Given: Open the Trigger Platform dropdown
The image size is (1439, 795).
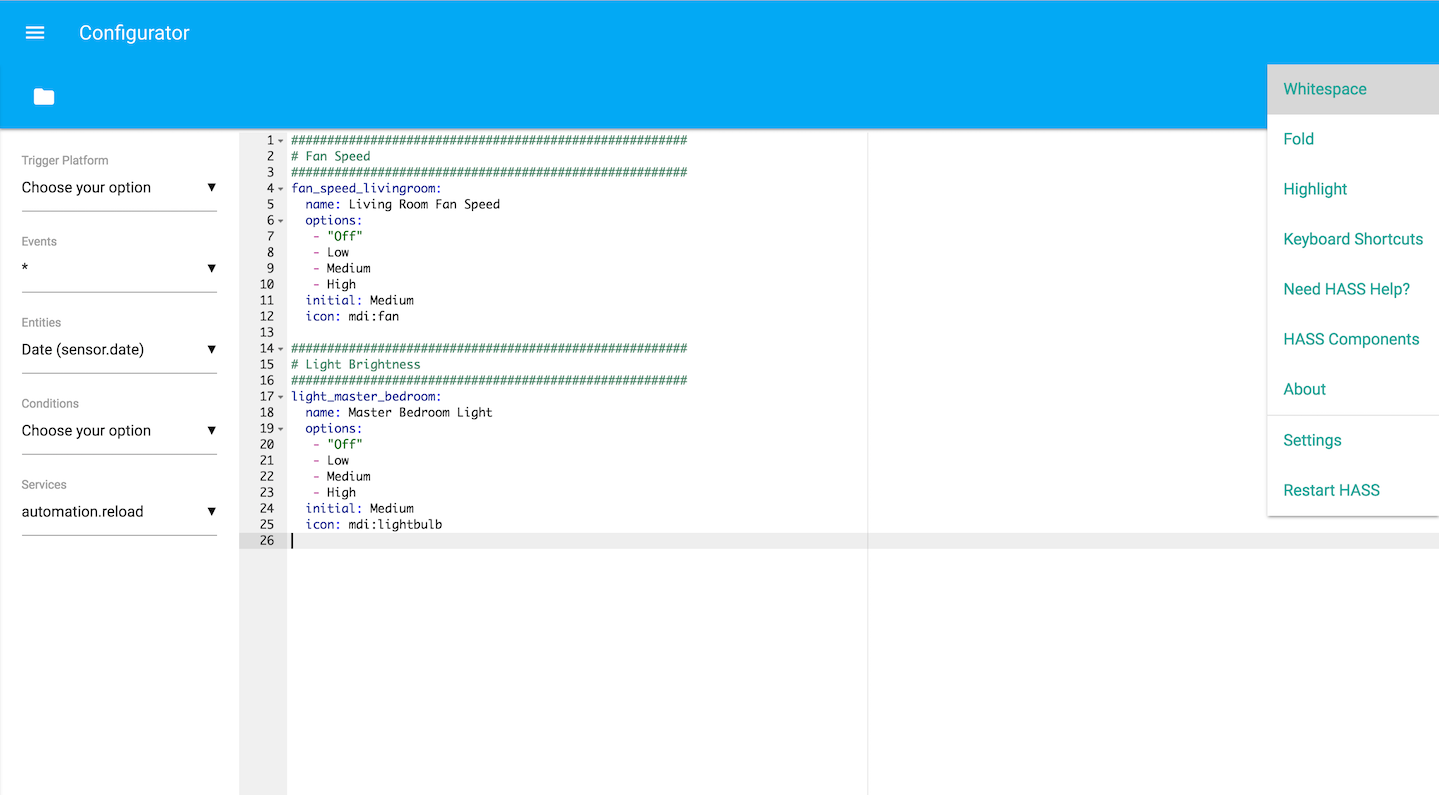Looking at the screenshot, I should (x=119, y=188).
